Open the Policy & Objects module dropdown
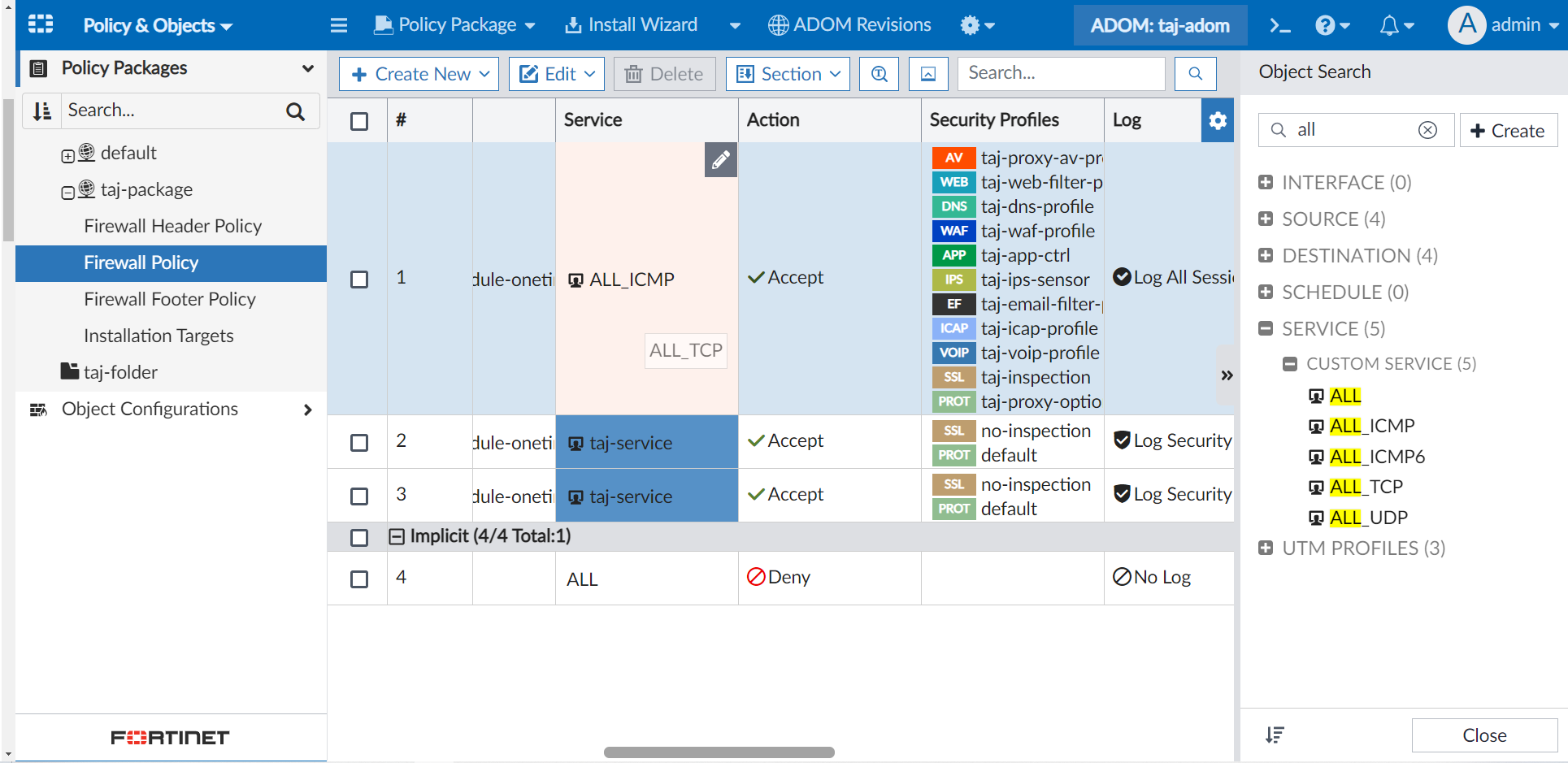The width and height of the screenshot is (1568, 763). click(158, 25)
